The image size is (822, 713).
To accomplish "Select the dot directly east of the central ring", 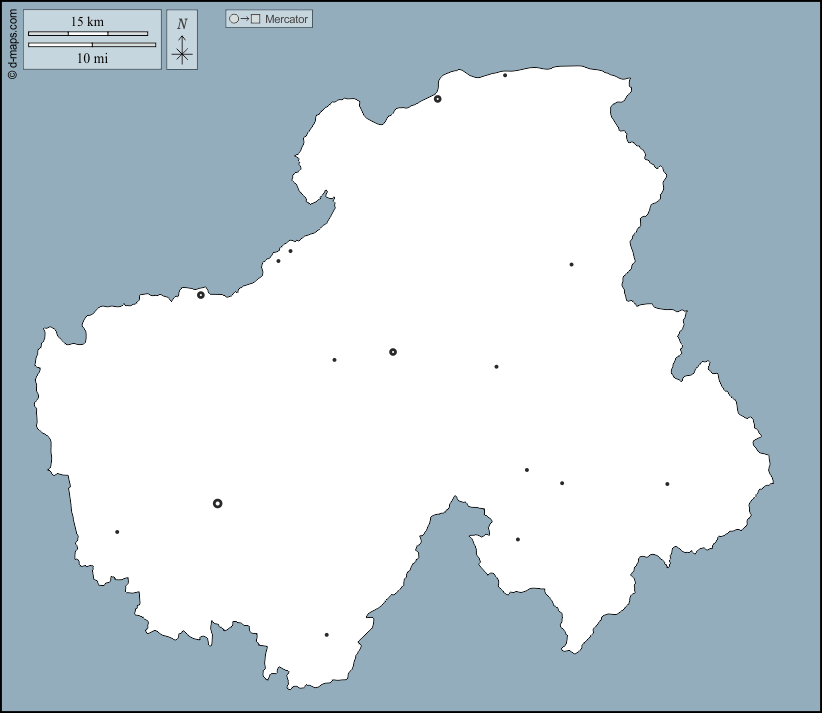I will 496,367.
